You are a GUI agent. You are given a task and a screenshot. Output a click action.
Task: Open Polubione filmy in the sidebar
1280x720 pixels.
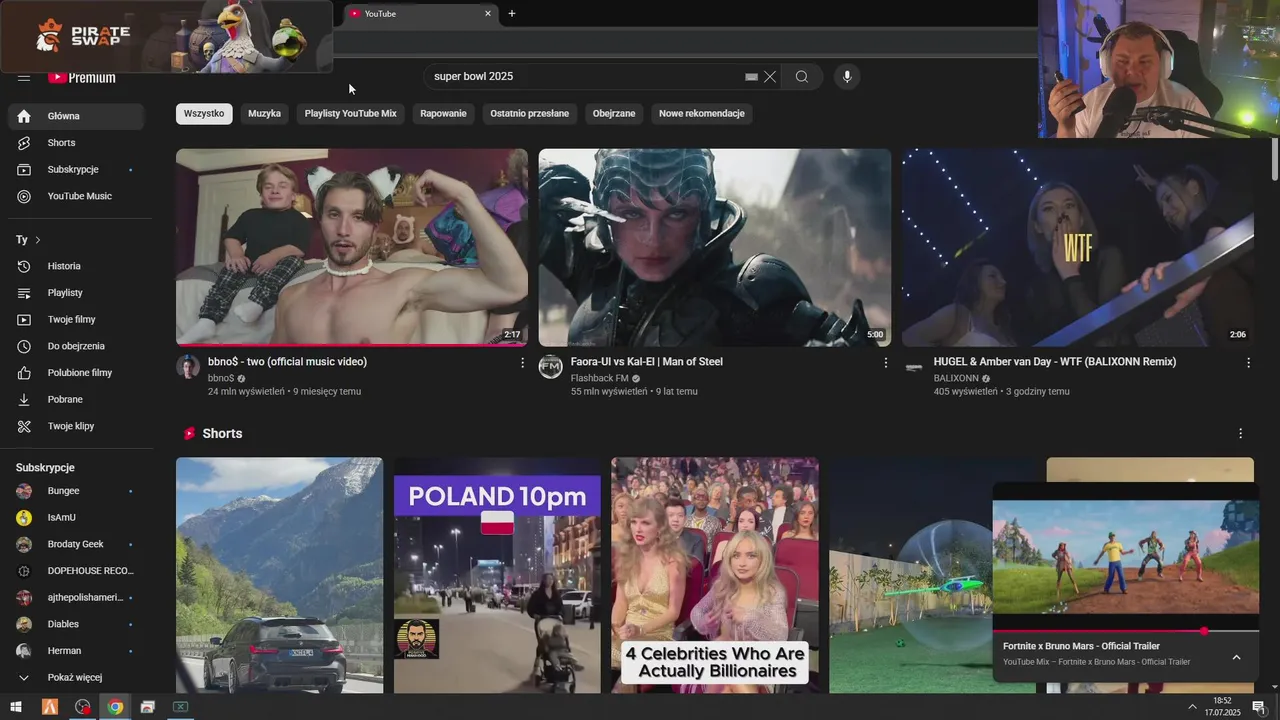[x=76, y=373]
